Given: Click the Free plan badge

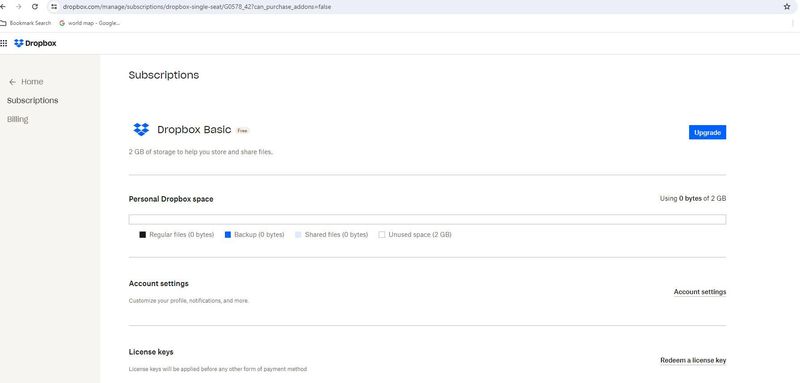Looking at the screenshot, I should pyautogui.click(x=242, y=131).
